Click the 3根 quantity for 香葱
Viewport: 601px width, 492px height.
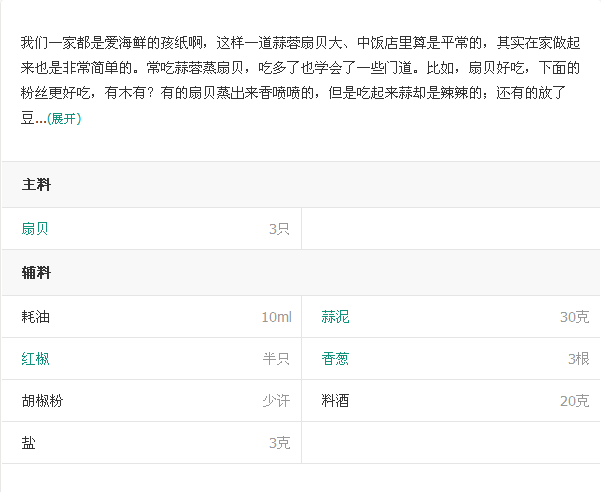579,359
